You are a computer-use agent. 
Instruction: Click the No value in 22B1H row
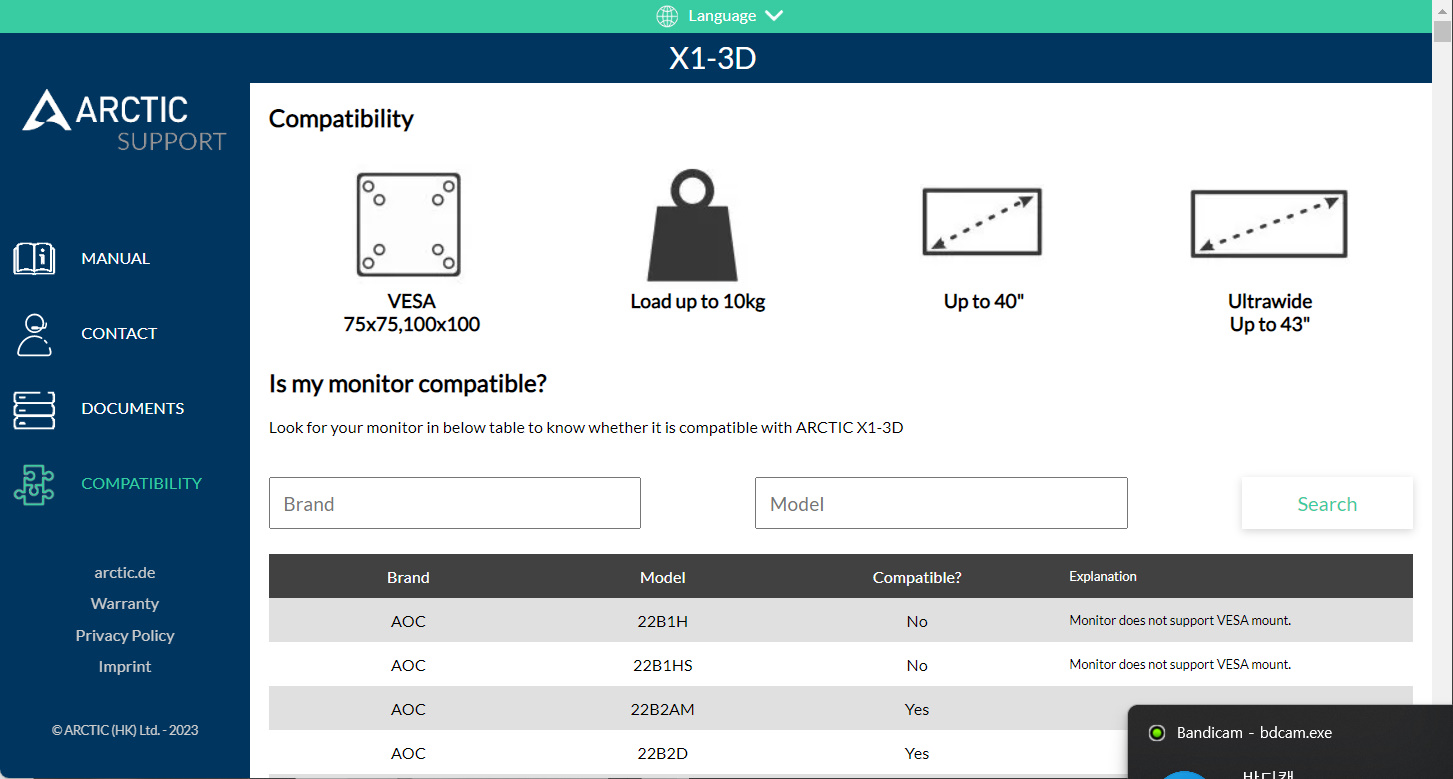coord(917,621)
